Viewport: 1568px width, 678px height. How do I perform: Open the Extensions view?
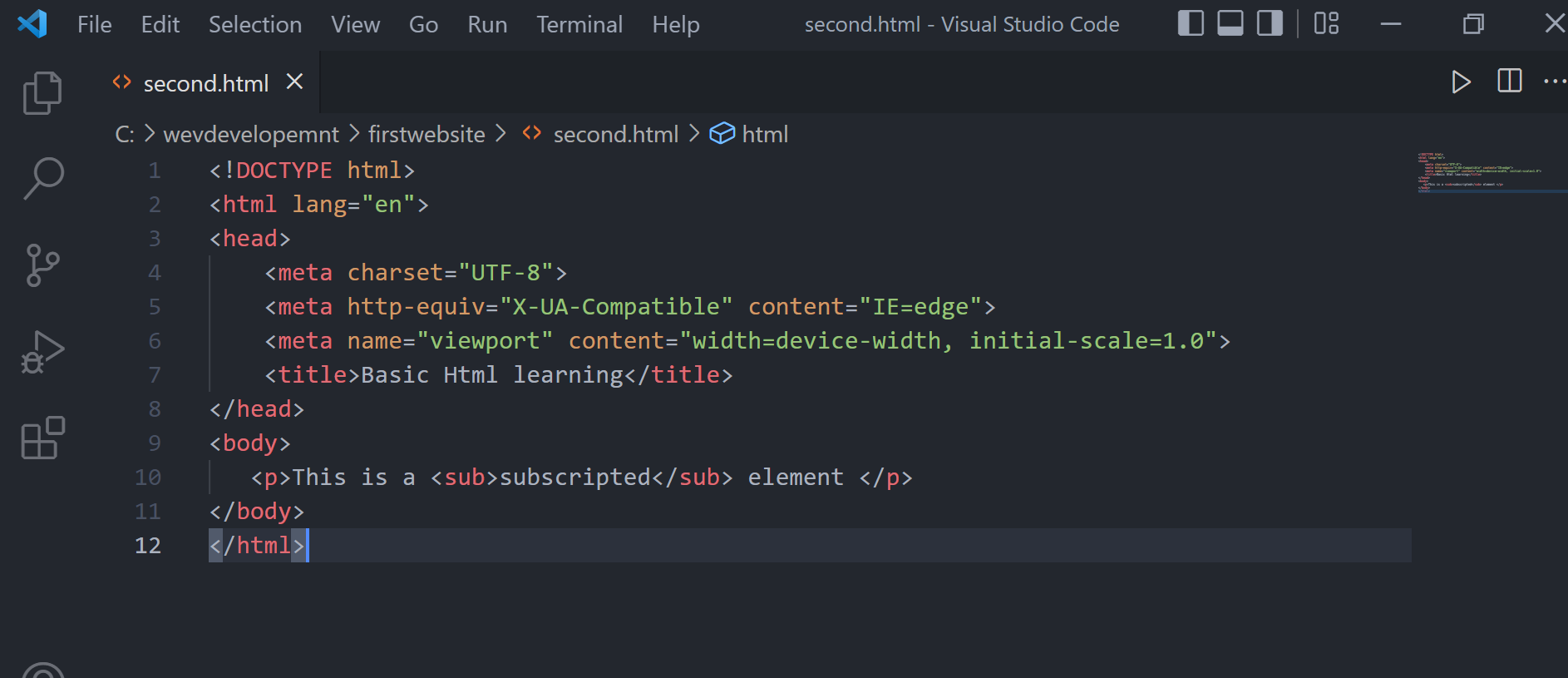(42, 438)
